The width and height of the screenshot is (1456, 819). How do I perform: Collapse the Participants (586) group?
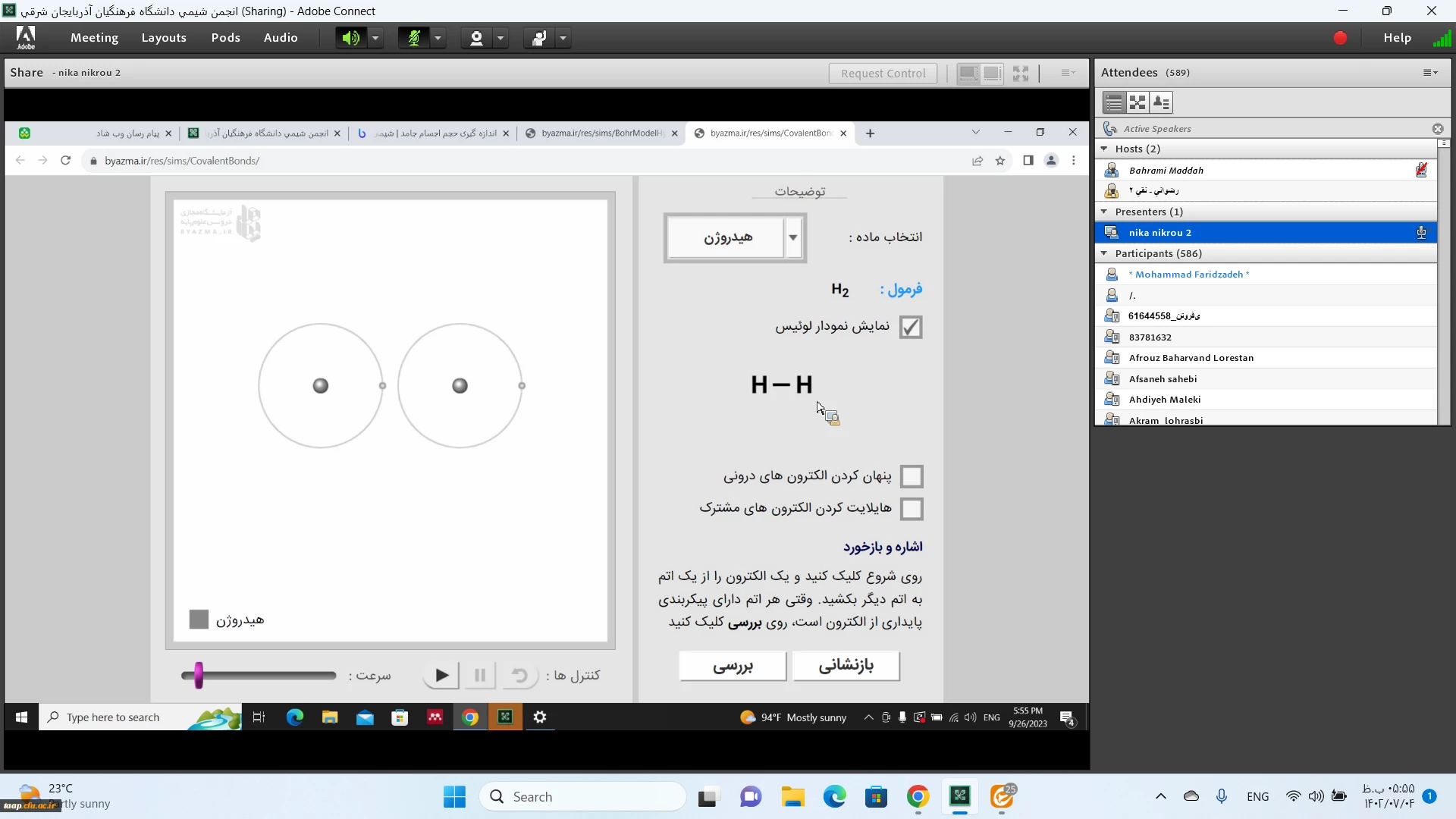[x=1104, y=253]
